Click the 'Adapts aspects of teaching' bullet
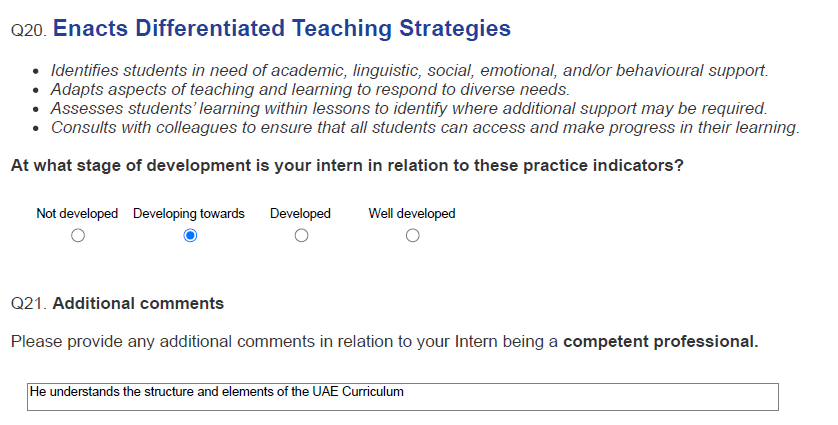Screen dimensions: 838x425 pyautogui.click(x=311, y=89)
